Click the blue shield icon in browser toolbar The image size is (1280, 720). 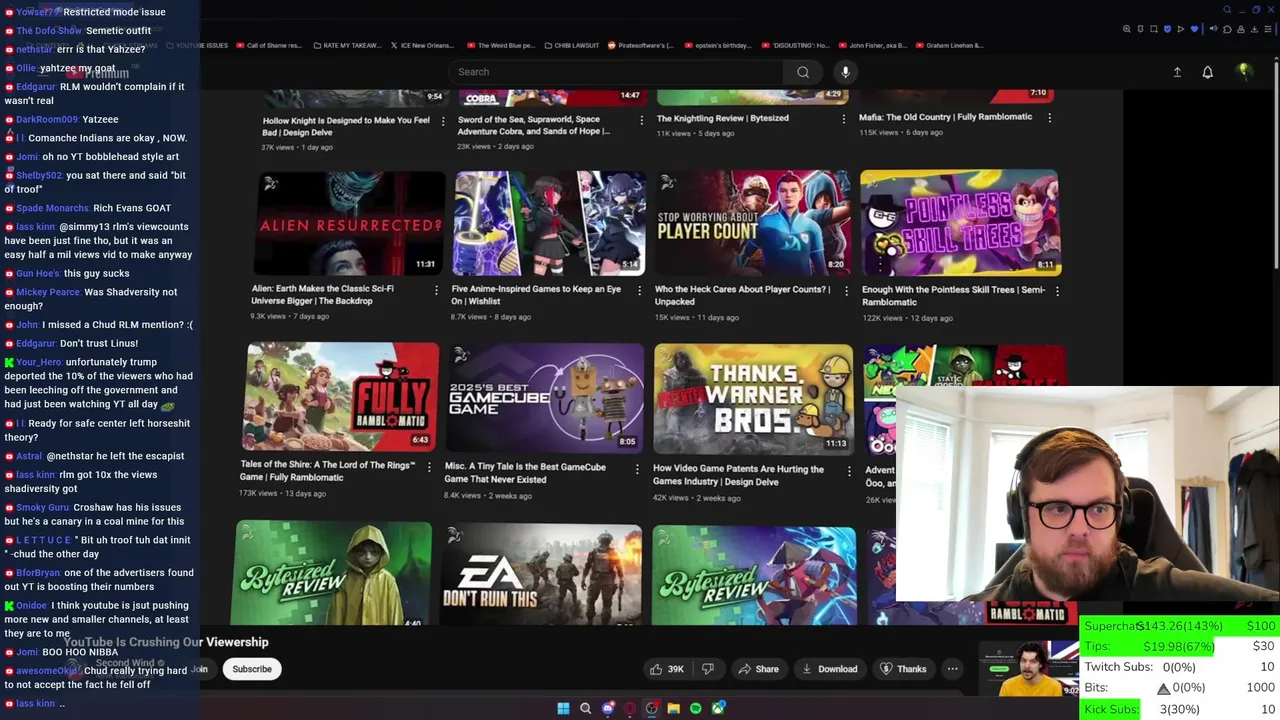click(1166, 29)
